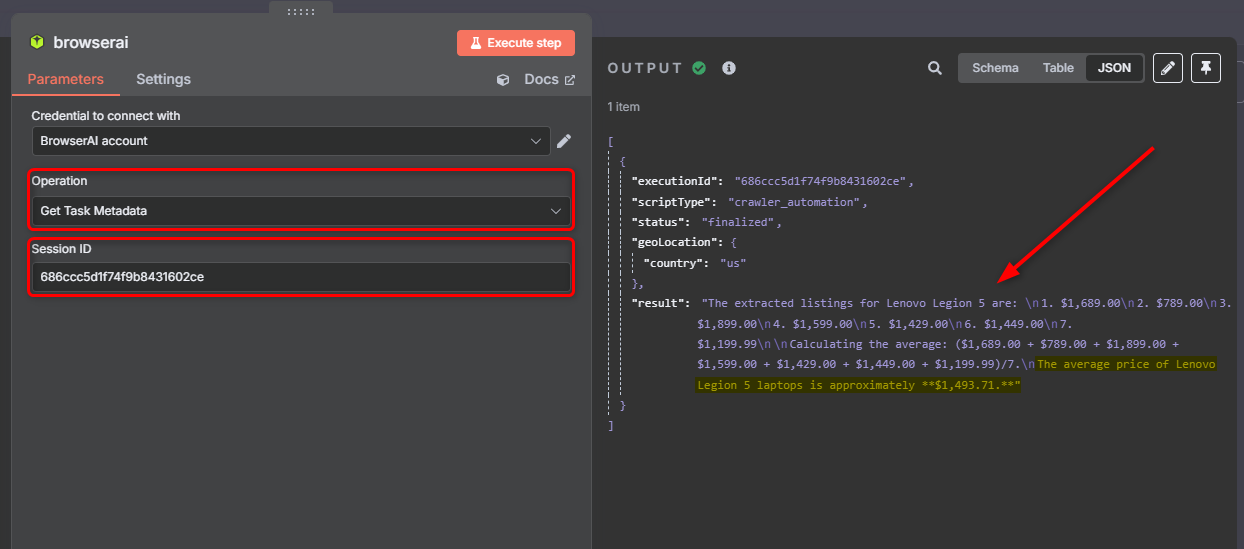Click the "1 item" count label
This screenshot has height=549, width=1244.
(624, 107)
